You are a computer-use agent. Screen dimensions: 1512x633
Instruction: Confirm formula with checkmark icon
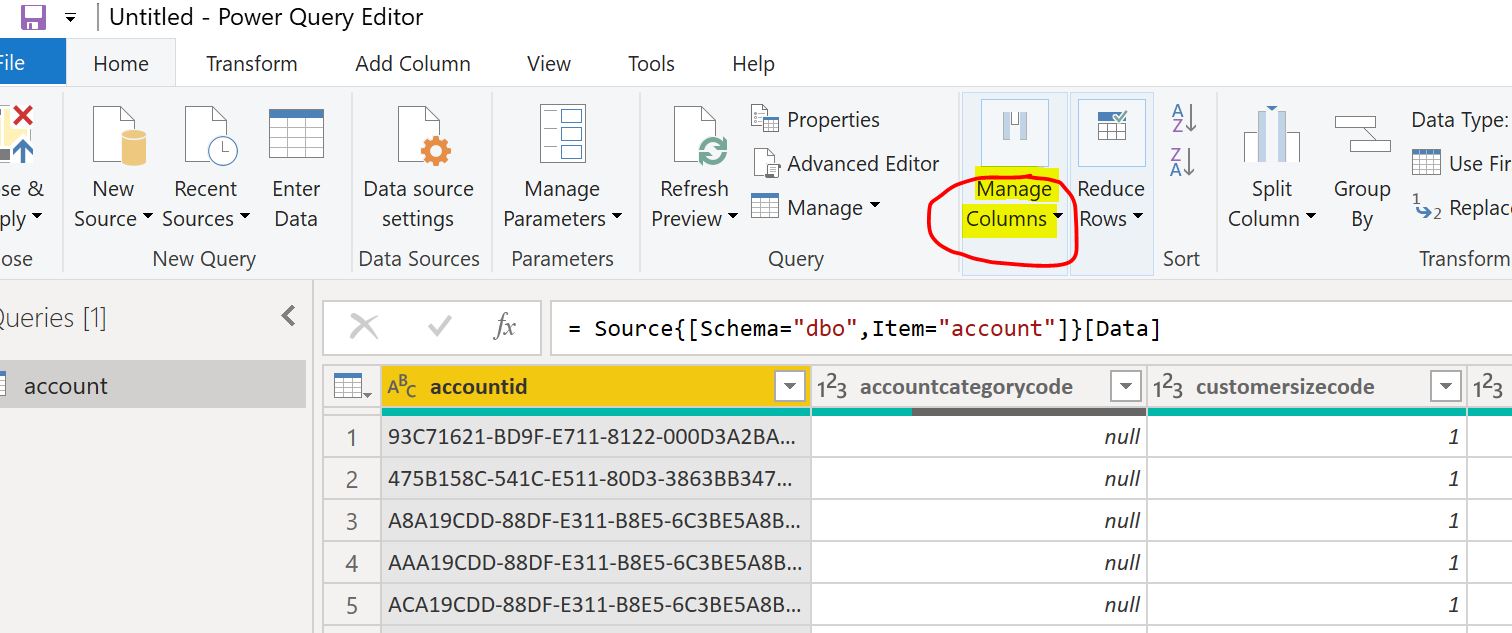(x=439, y=326)
